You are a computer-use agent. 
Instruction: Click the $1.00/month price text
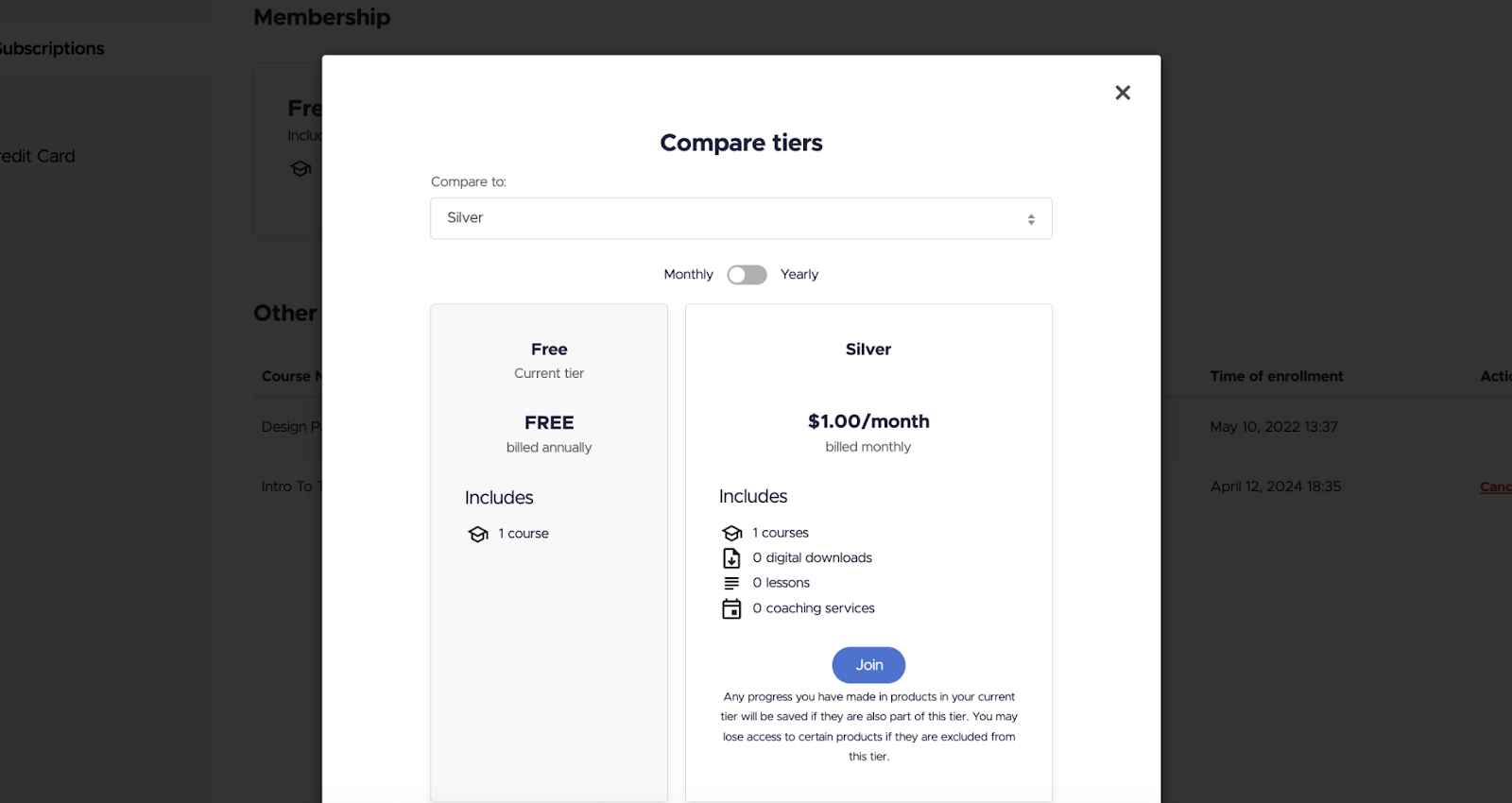pos(868,421)
